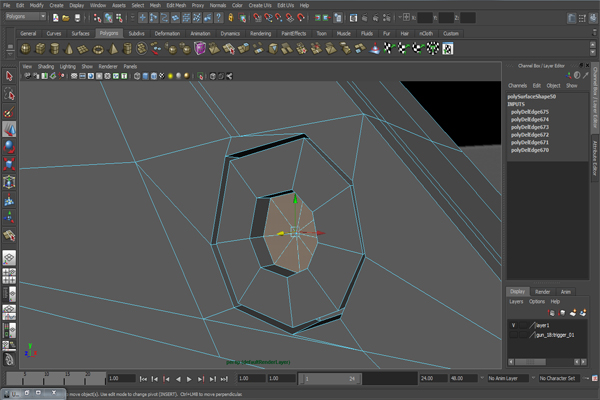Screen dimensions: 600x400
Task: Create a polygon cylinder from the shelf
Action: (x=55, y=49)
